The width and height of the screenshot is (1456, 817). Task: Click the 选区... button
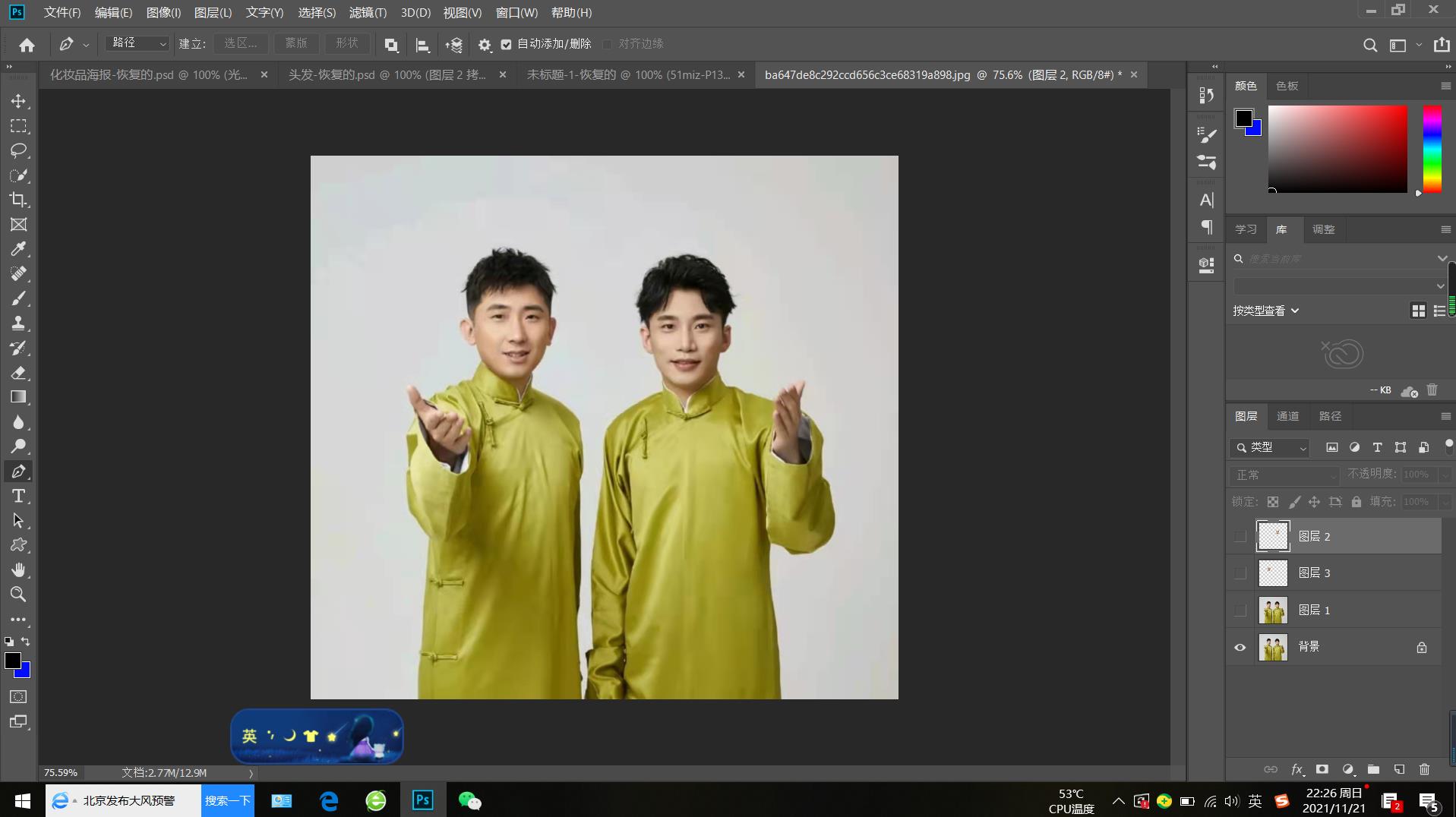[241, 43]
